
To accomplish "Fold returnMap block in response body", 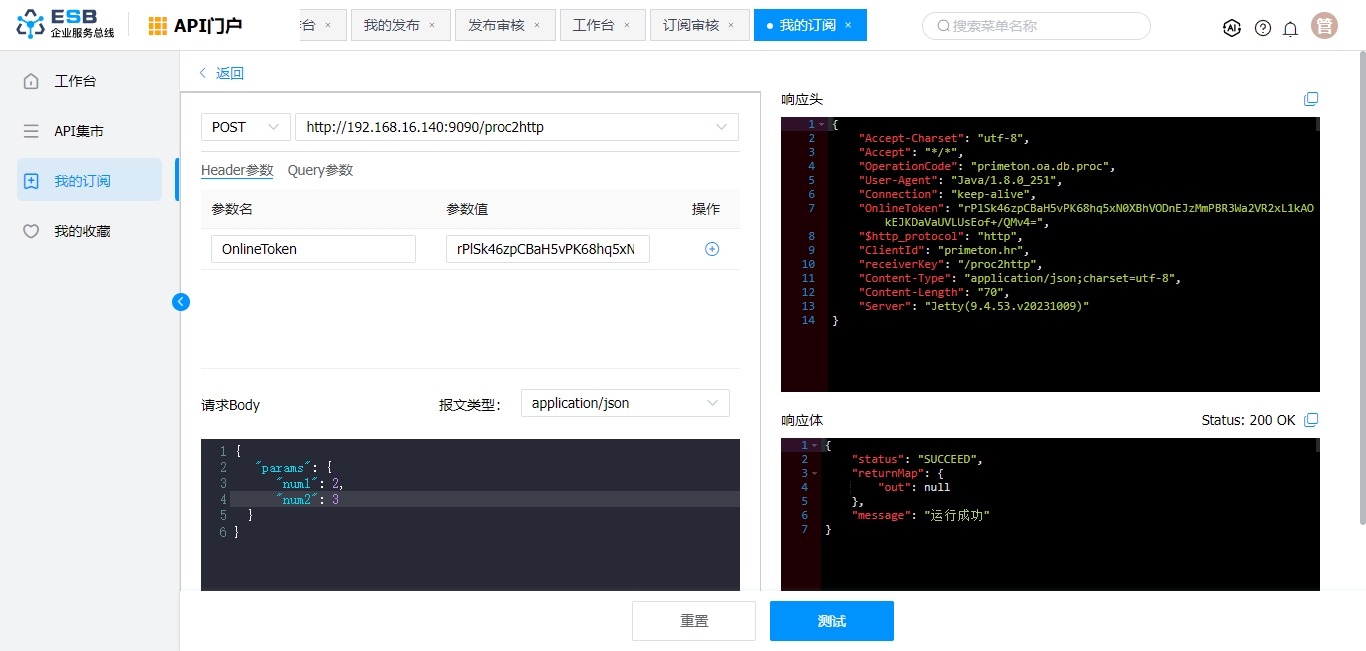I will (815, 473).
